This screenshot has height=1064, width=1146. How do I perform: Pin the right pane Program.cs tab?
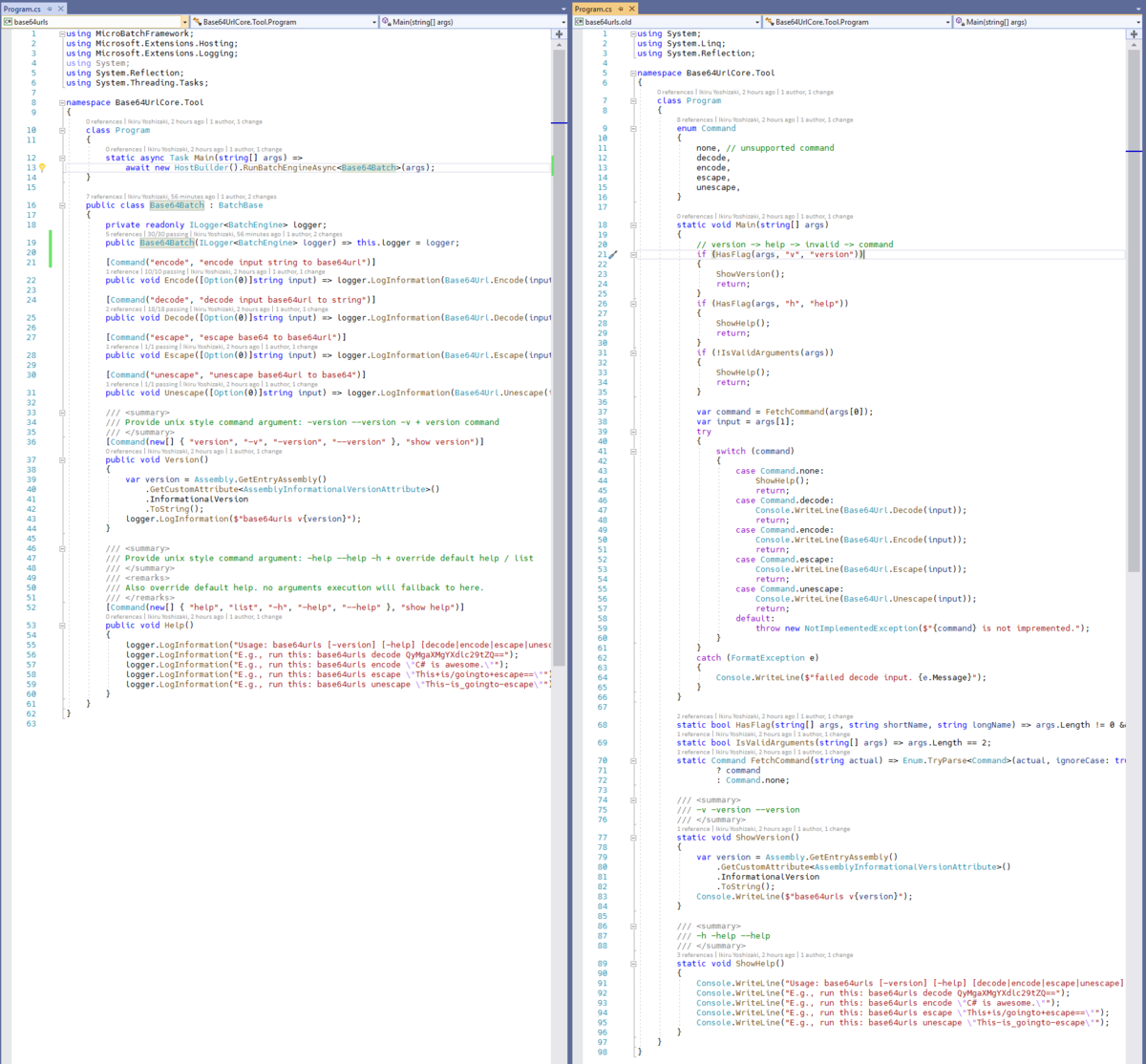621,9
